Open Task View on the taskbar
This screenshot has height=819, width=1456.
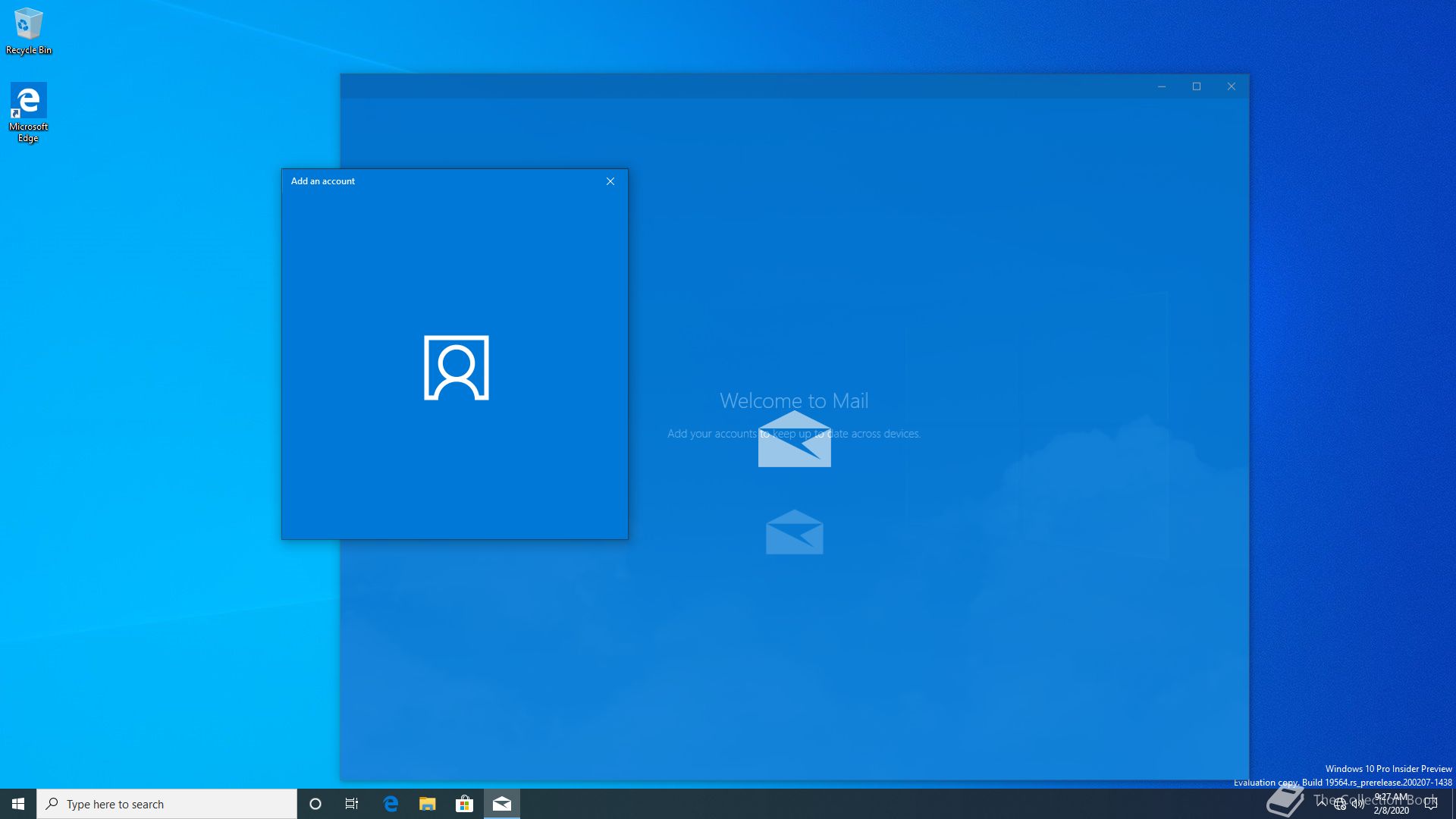click(x=352, y=804)
